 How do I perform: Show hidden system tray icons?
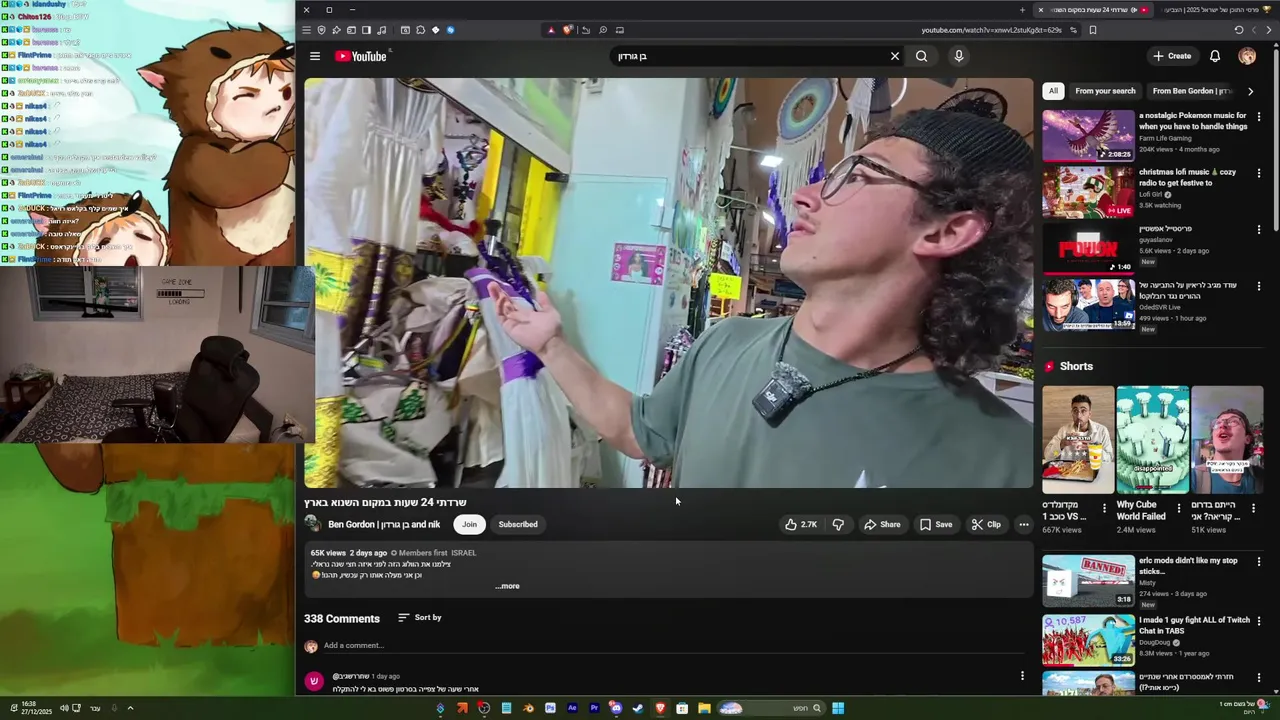click(130, 708)
